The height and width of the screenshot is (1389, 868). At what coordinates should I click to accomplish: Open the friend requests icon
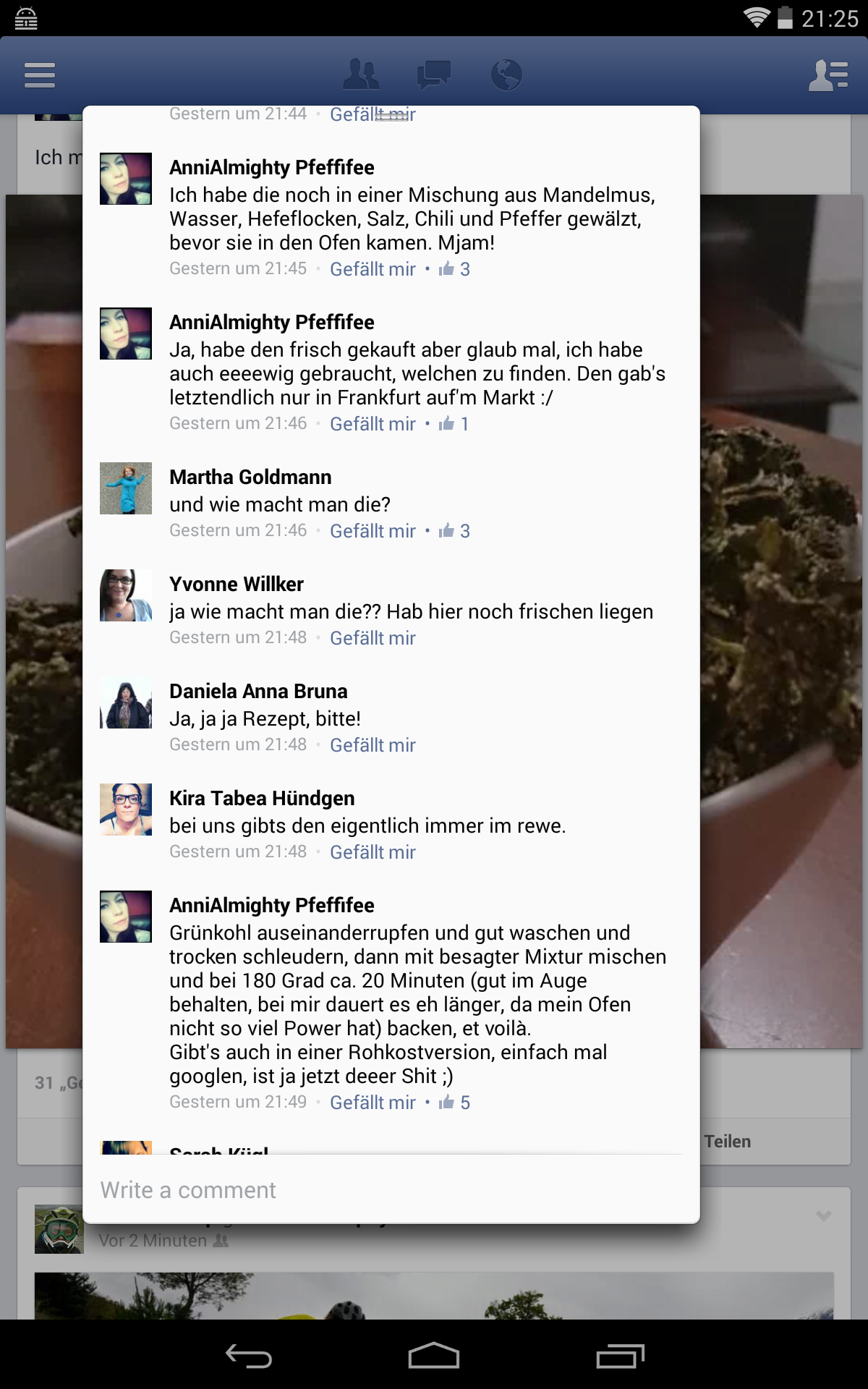[x=361, y=75]
